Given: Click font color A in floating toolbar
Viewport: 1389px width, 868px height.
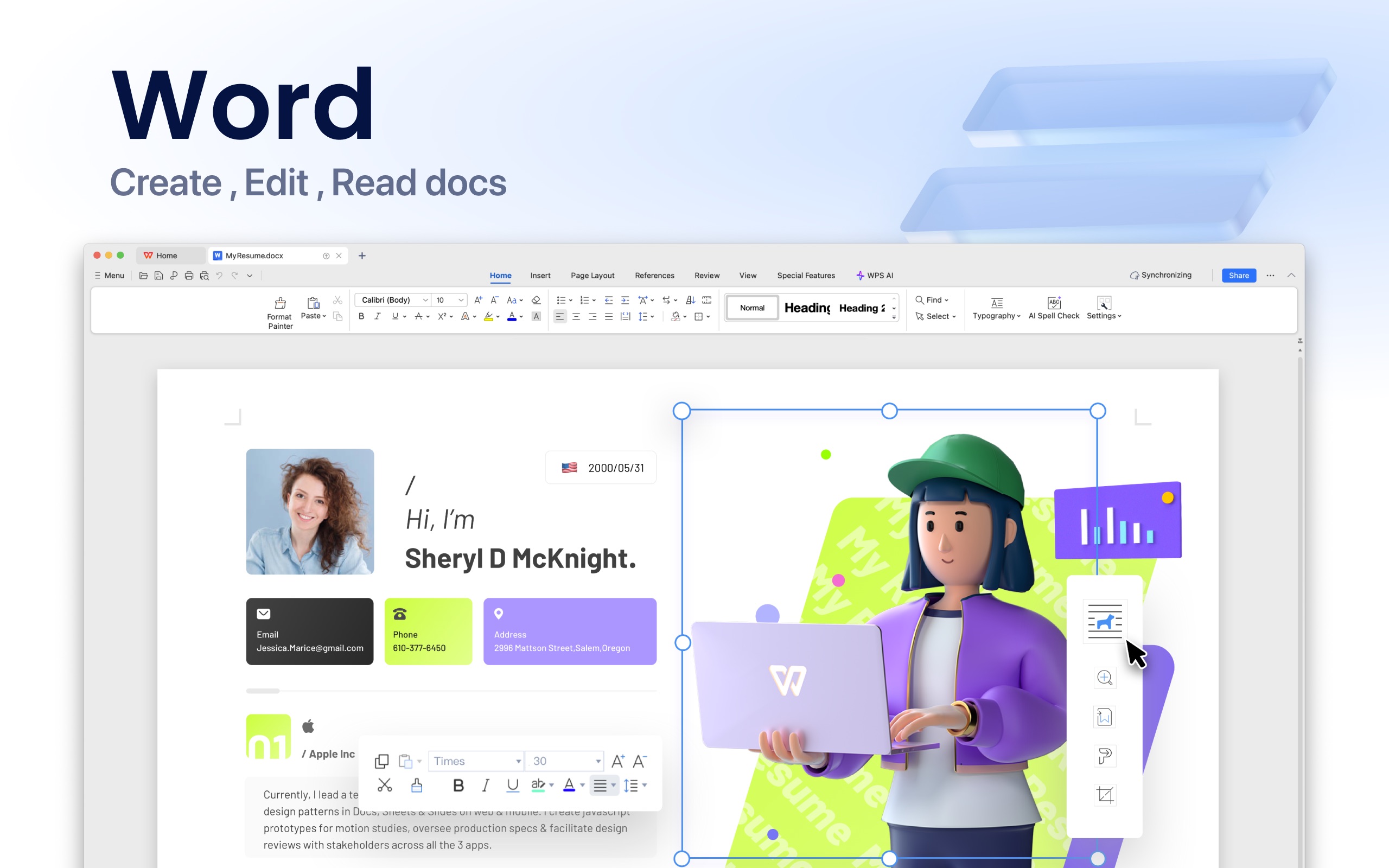Looking at the screenshot, I should pos(569,786).
